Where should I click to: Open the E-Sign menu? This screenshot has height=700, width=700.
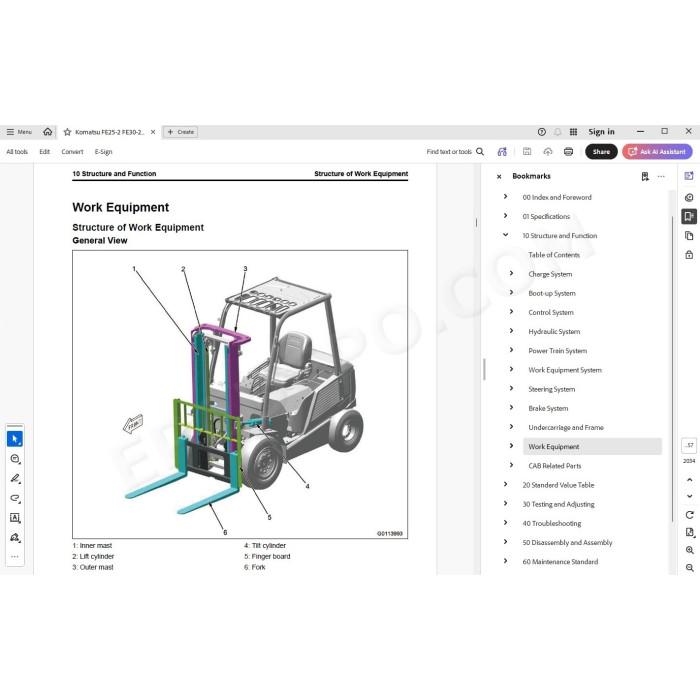pyautogui.click(x=103, y=152)
